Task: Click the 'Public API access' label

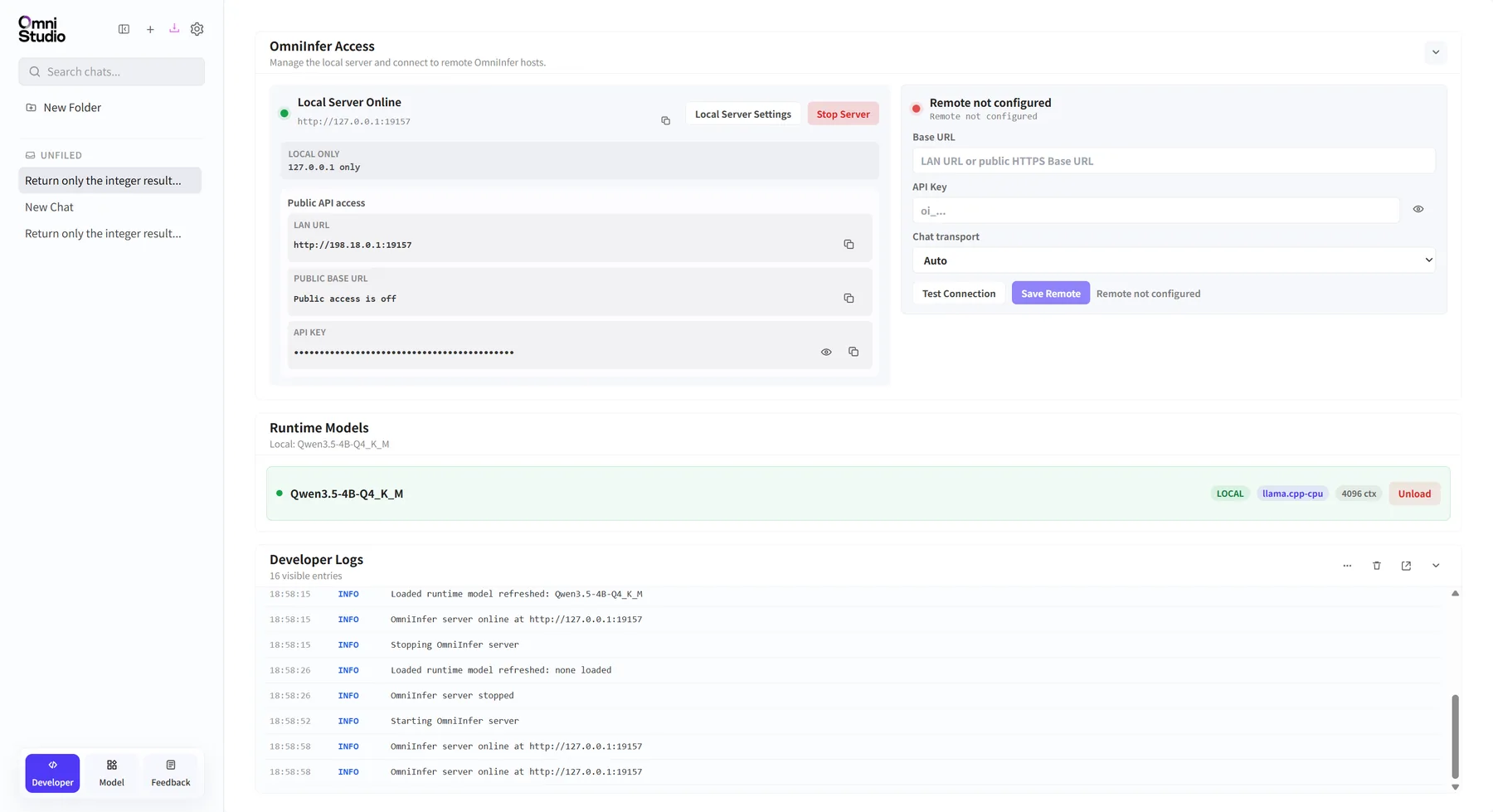Action: pyautogui.click(x=326, y=203)
